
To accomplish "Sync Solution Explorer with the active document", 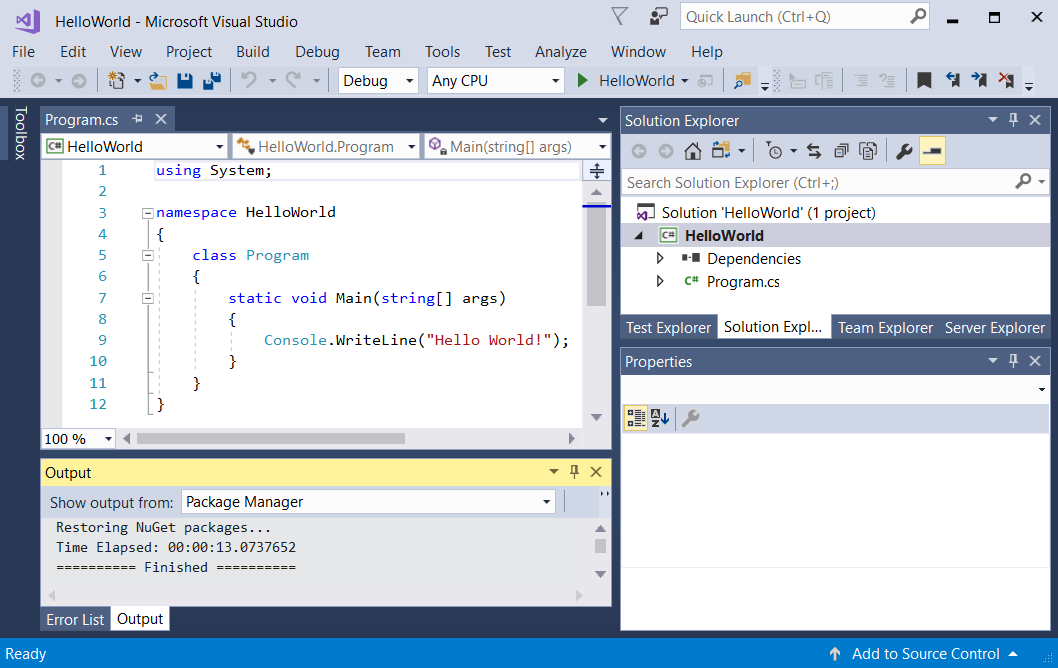I will point(812,150).
